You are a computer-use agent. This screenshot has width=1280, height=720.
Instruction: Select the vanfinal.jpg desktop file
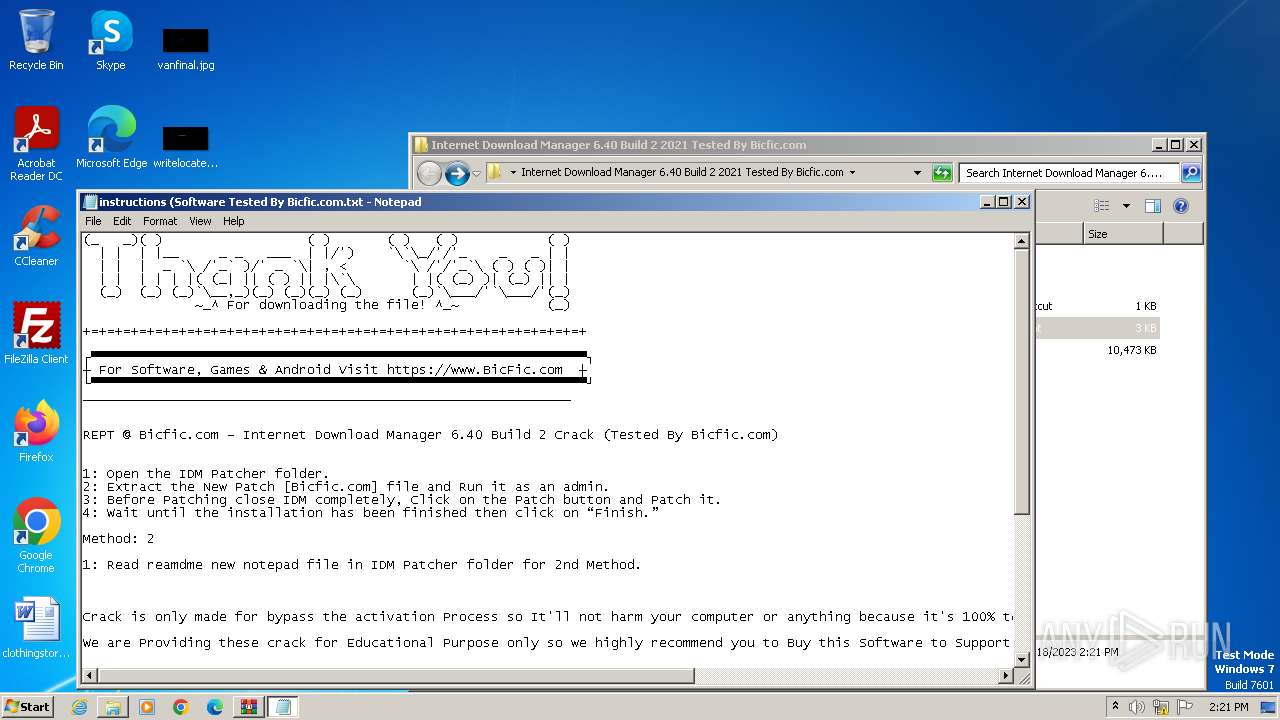[x=186, y=48]
